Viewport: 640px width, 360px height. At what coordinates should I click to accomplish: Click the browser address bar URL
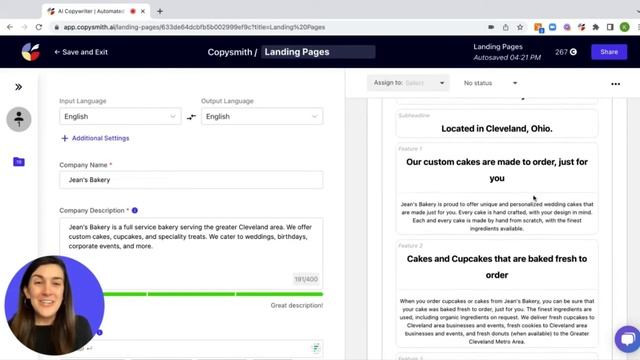(194, 27)
